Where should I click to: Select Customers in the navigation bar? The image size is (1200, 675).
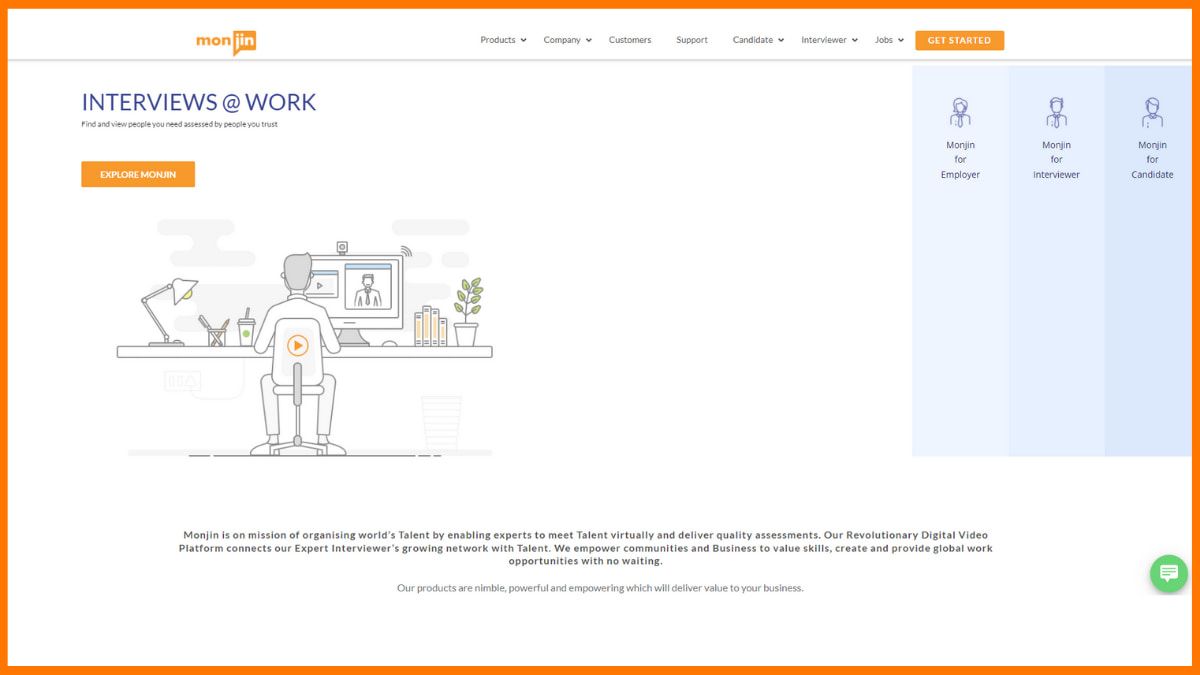coord(630,40)
